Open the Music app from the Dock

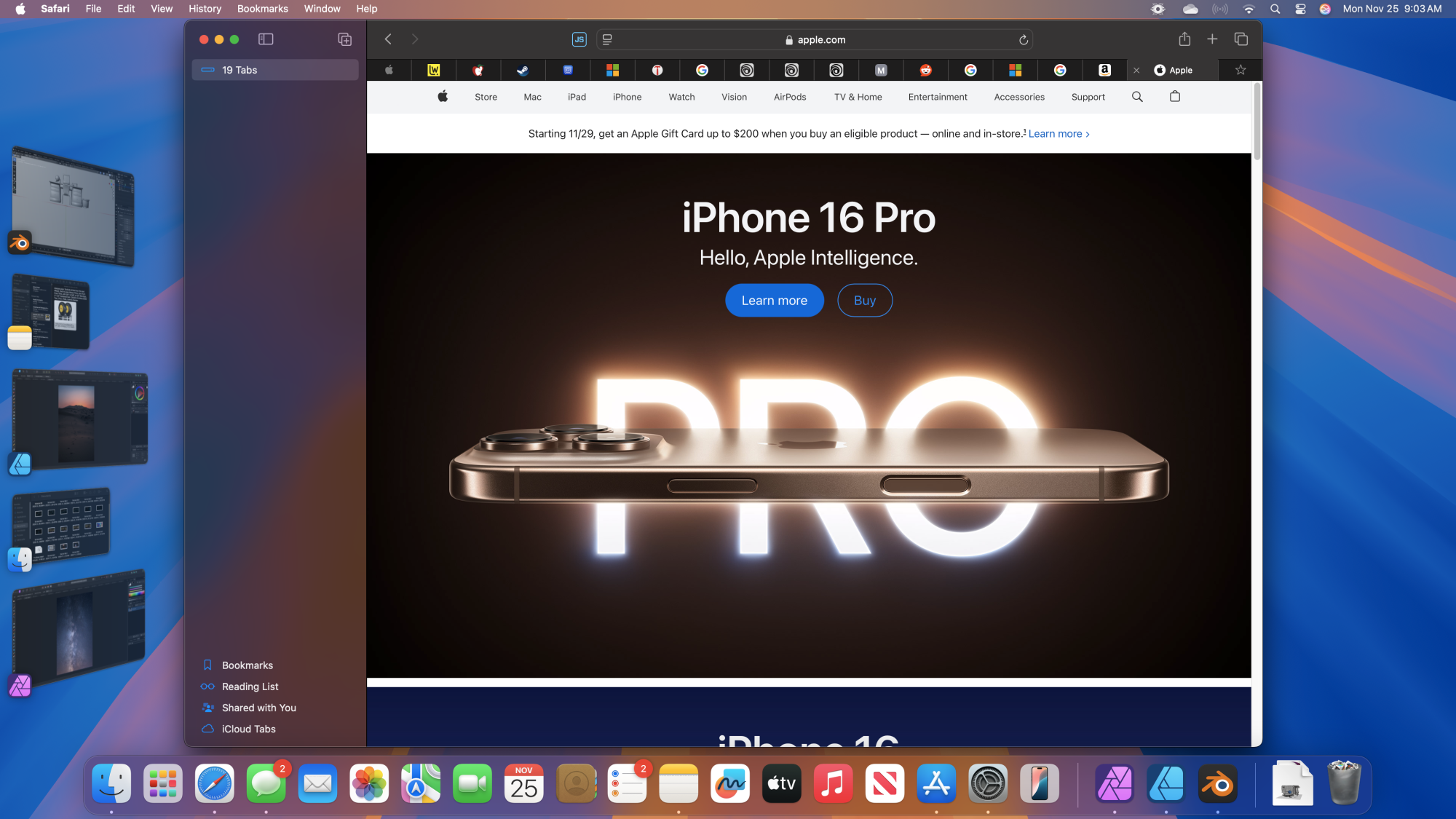click(833, 783)
